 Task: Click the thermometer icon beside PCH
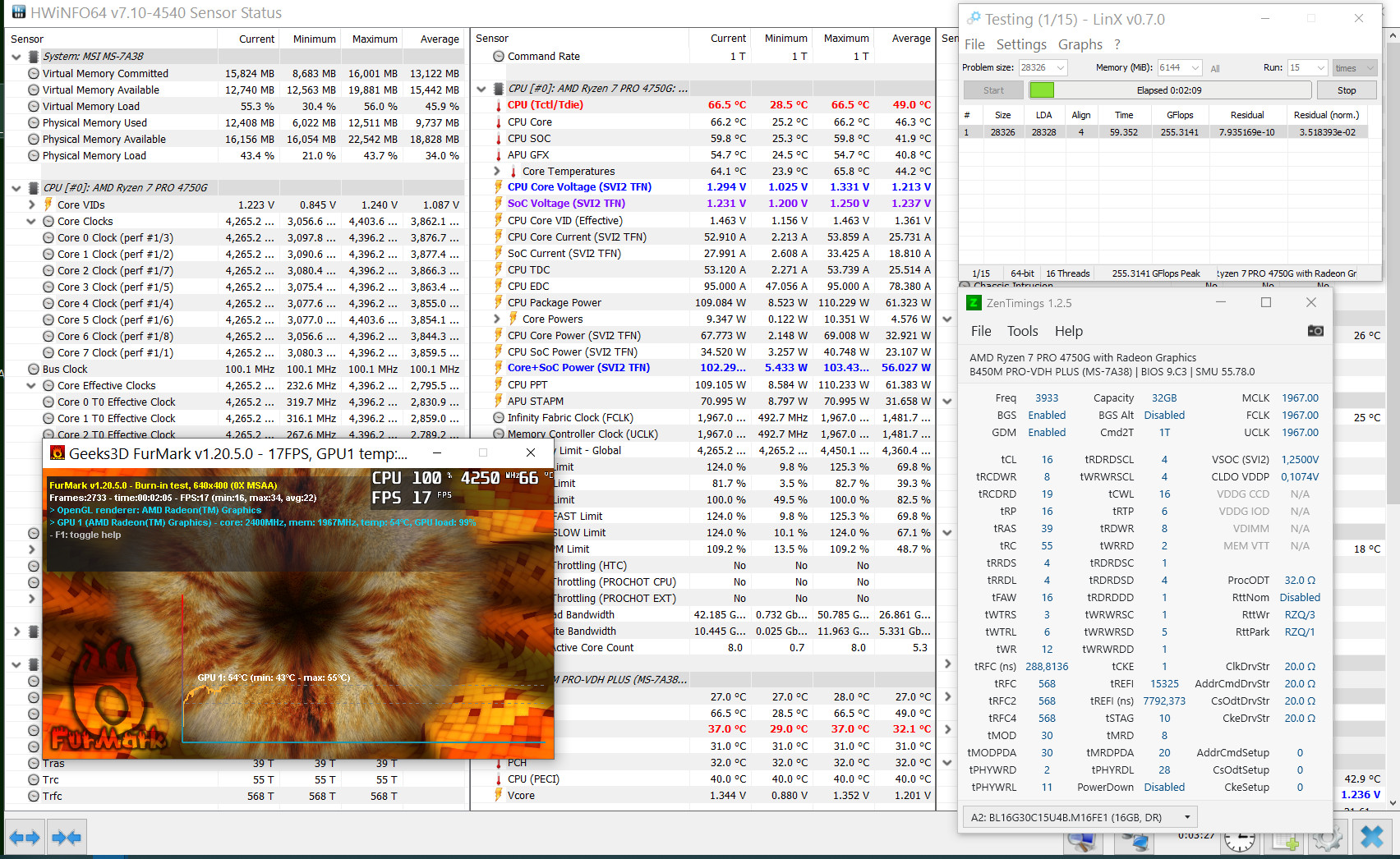tap(498, 762)
